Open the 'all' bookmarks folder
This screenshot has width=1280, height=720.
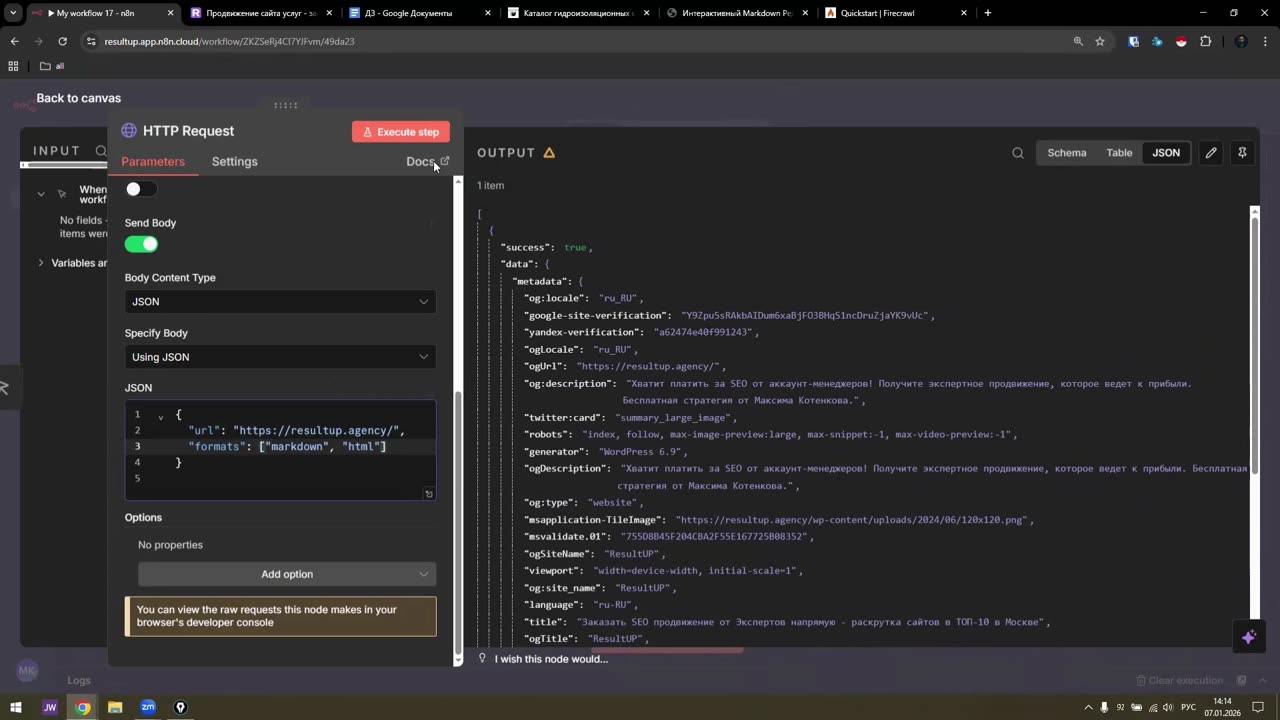click(x=52, y=66)
